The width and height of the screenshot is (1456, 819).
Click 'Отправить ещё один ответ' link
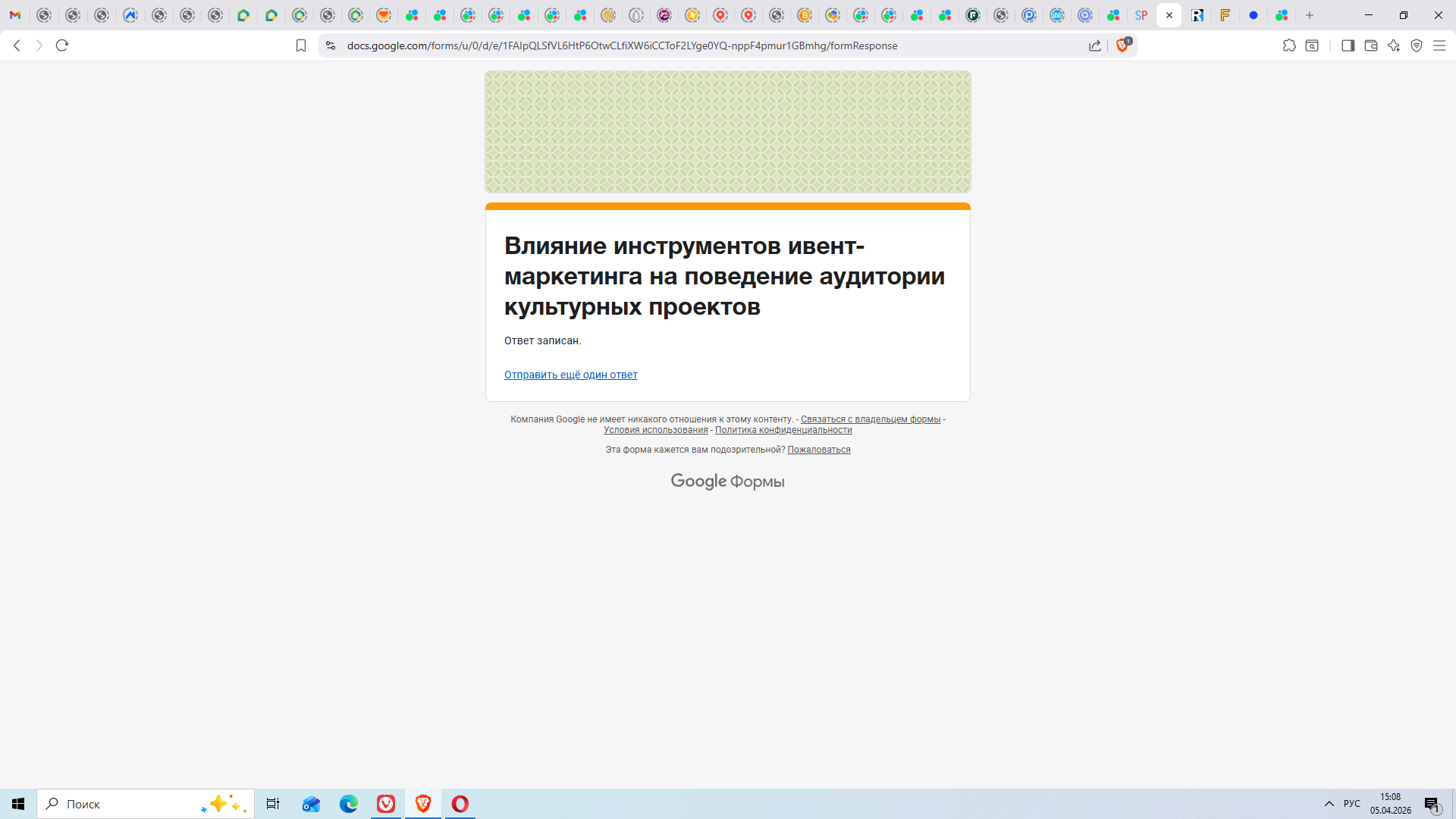click(570, 375)
